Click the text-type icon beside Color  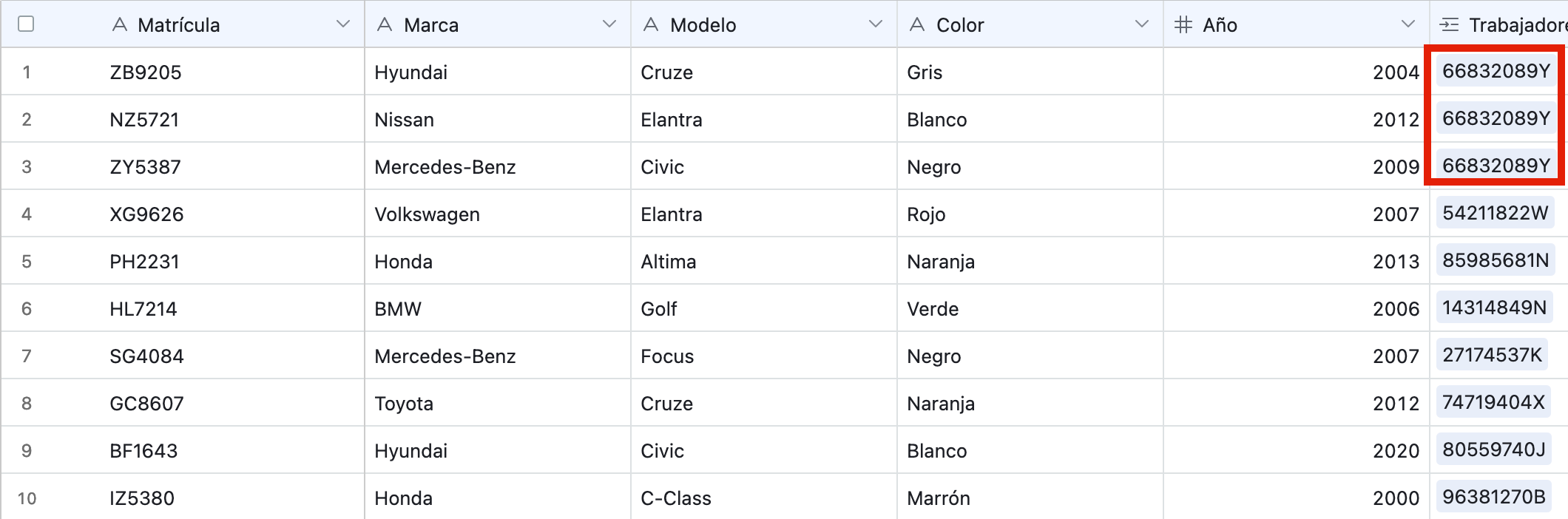click(x=917, y=25)
